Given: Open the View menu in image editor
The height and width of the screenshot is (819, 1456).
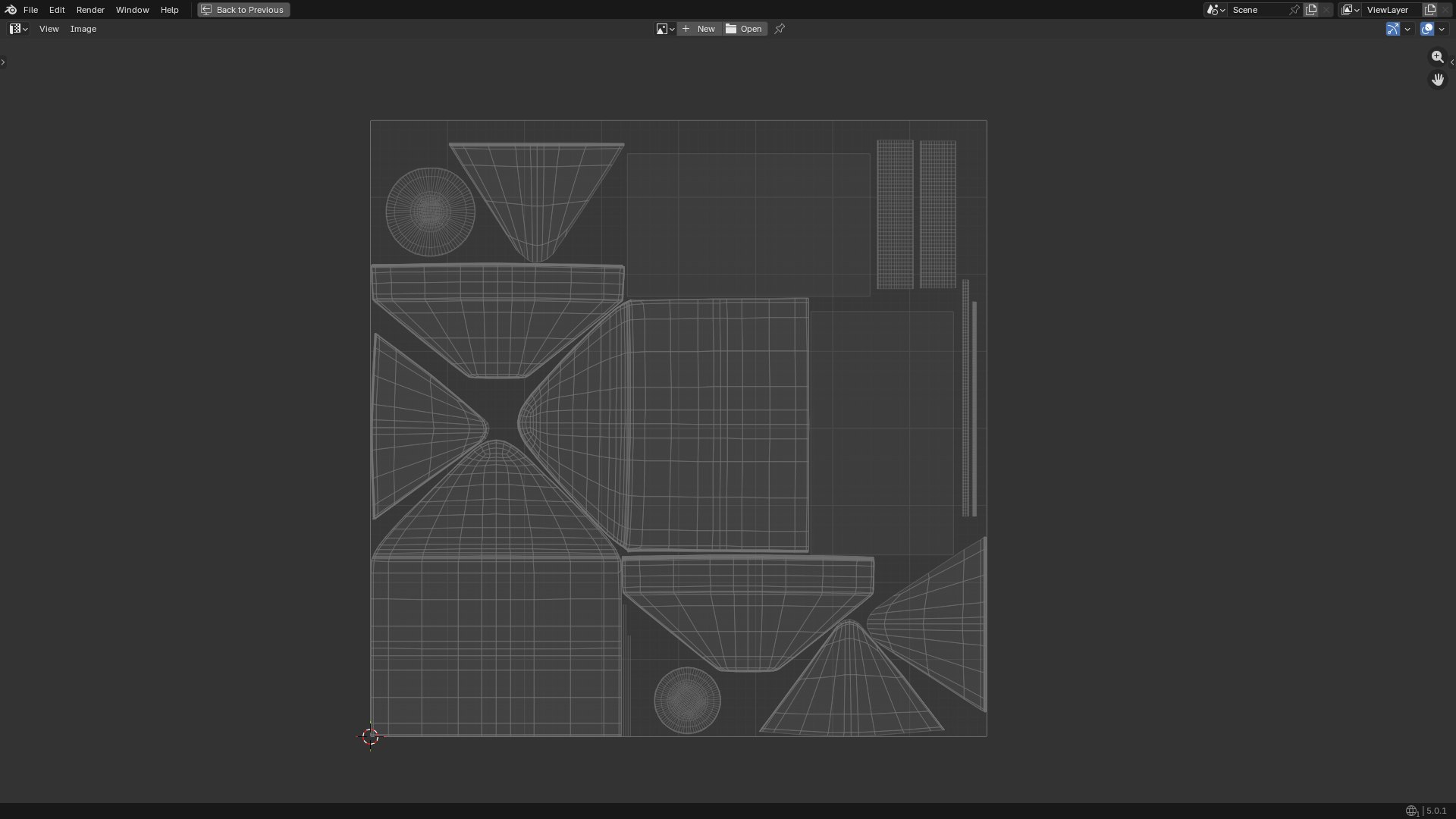Looking at the screenshot, I should (49, 29).
